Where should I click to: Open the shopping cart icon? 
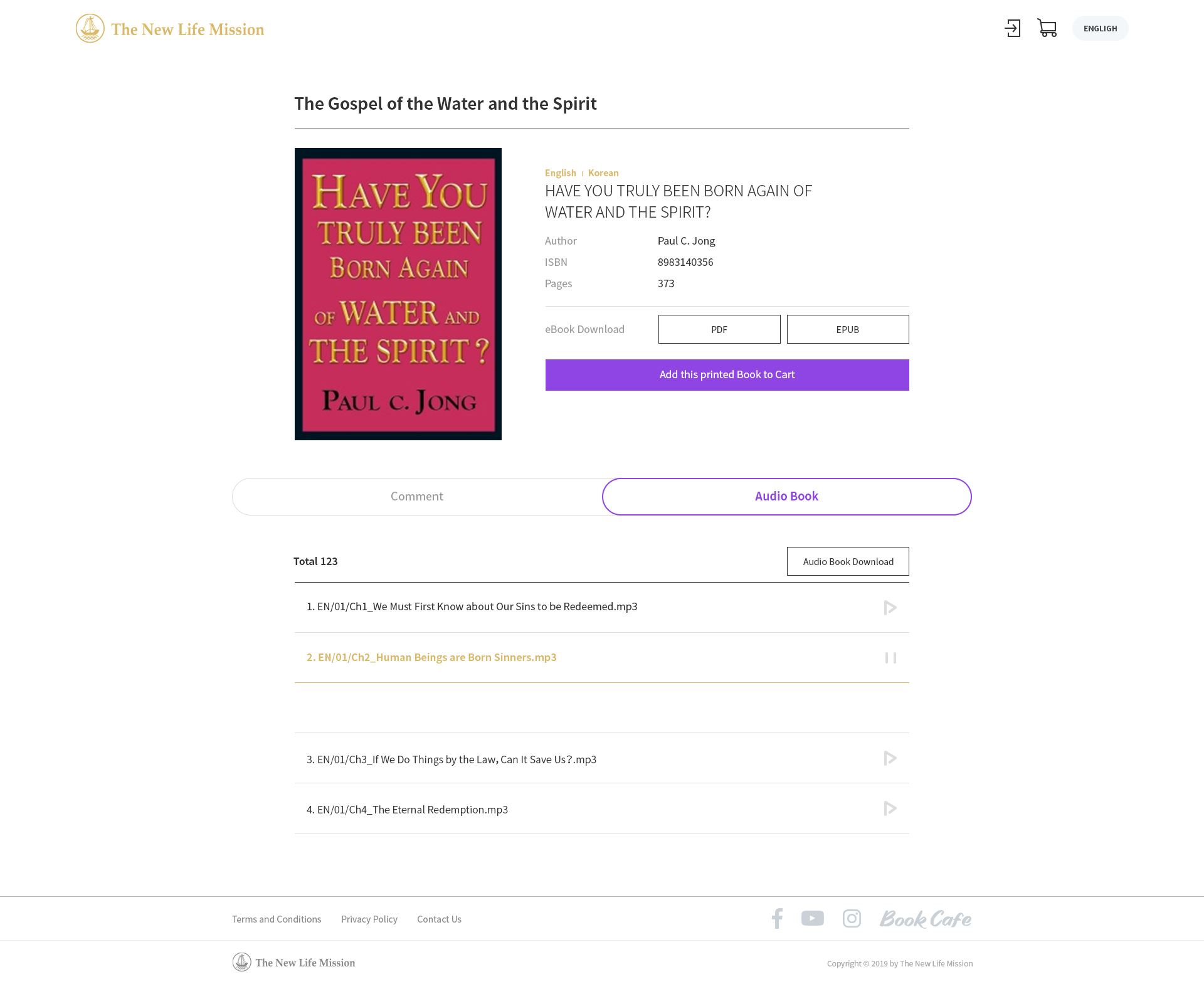coord(1047,28)
